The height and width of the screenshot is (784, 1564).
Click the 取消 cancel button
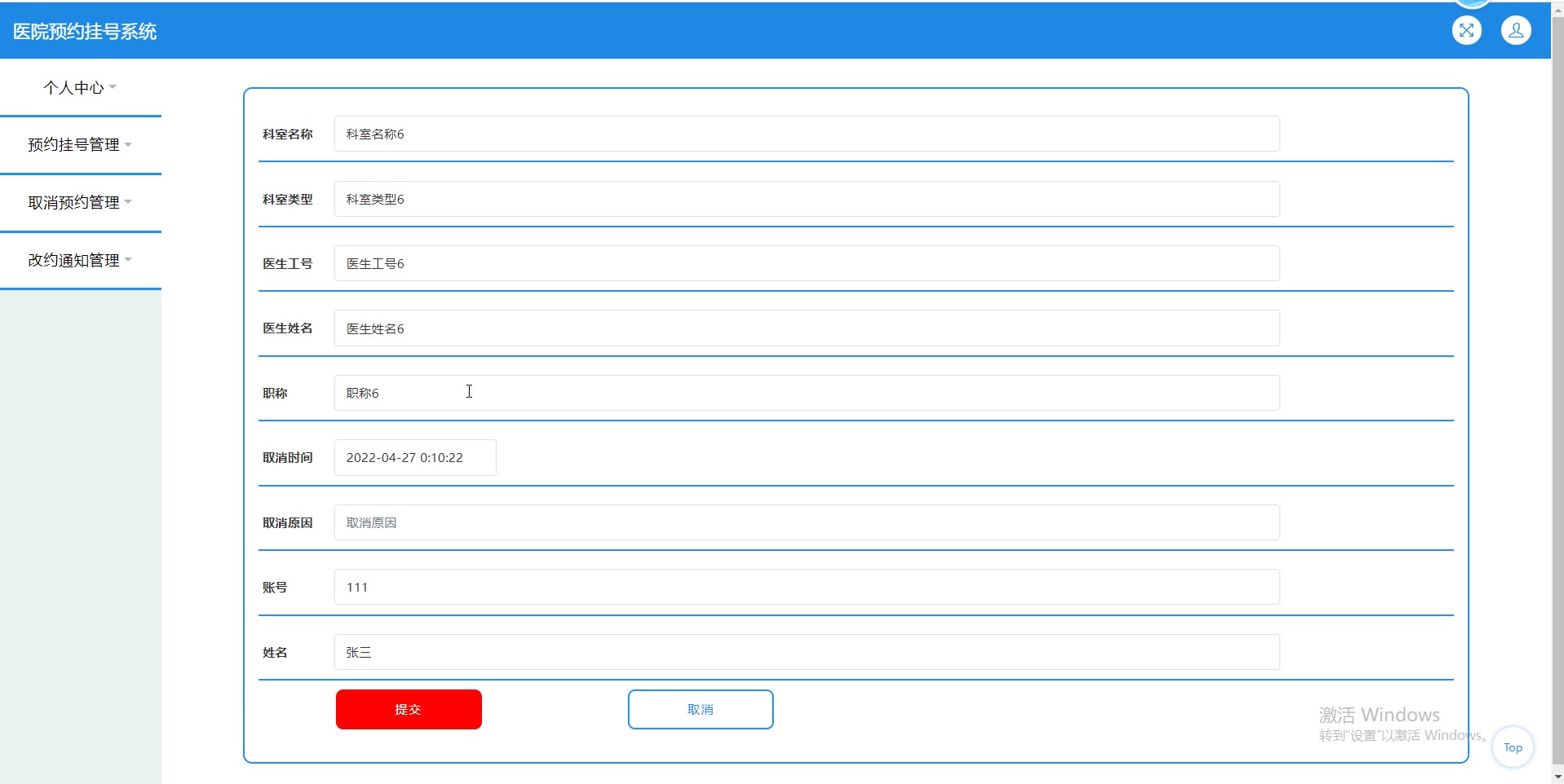[700, 709]
